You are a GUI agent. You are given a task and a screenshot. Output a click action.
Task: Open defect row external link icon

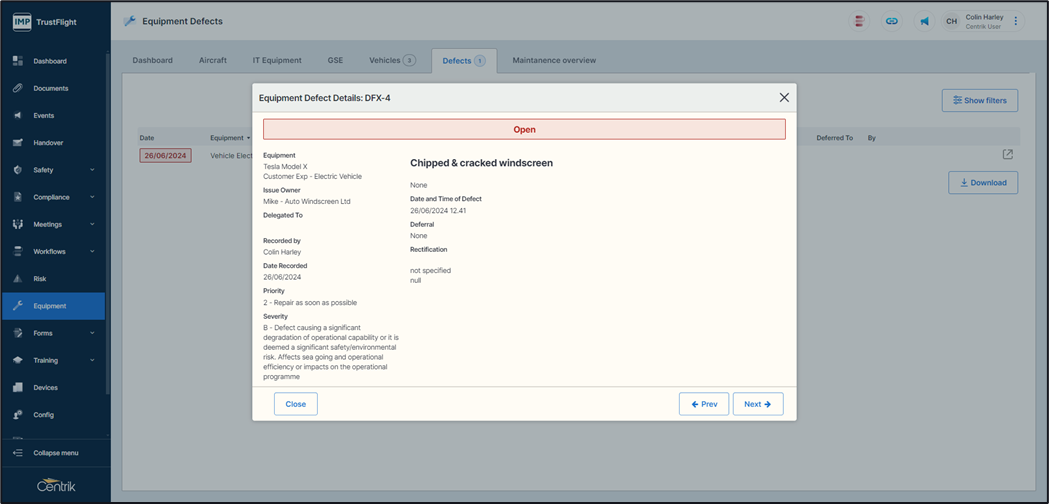click(x=1007, y=154)
